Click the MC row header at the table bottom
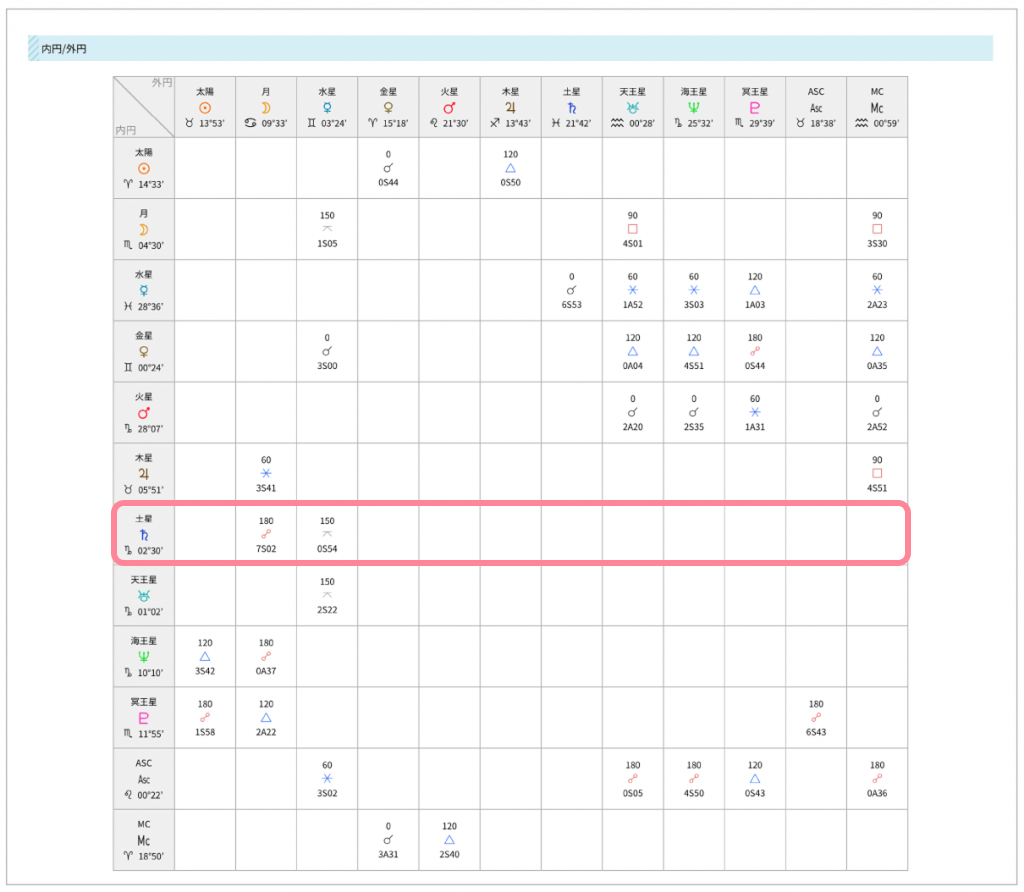 (x=144, y=840)
